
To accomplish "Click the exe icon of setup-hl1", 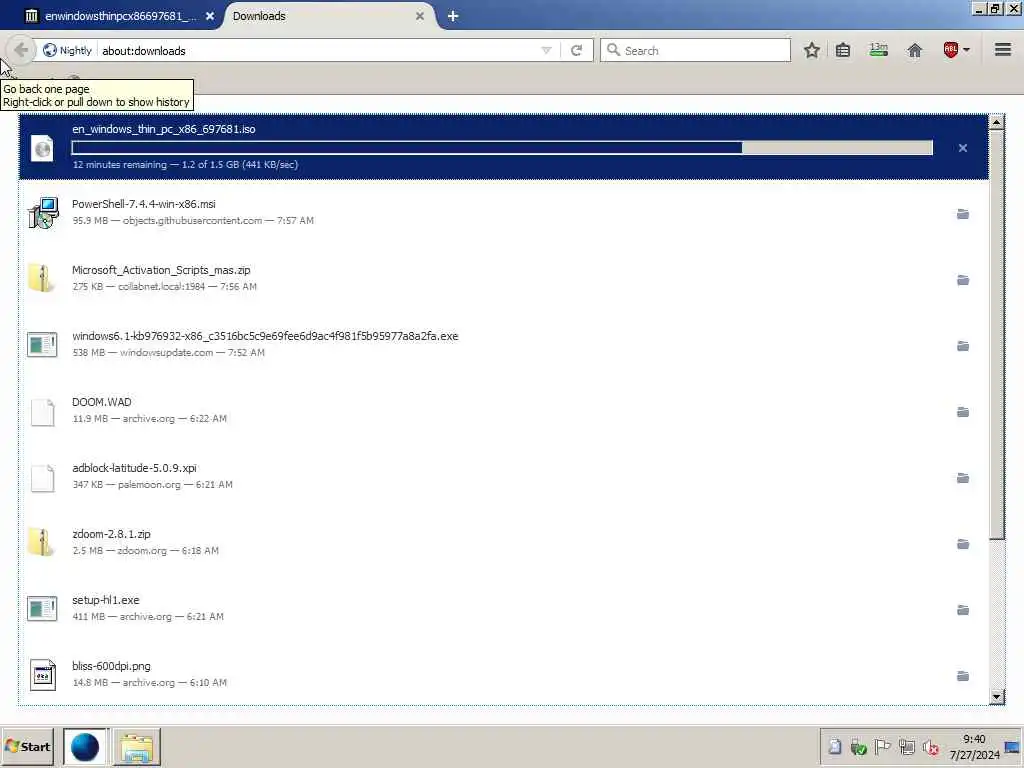I will [42, 609].
